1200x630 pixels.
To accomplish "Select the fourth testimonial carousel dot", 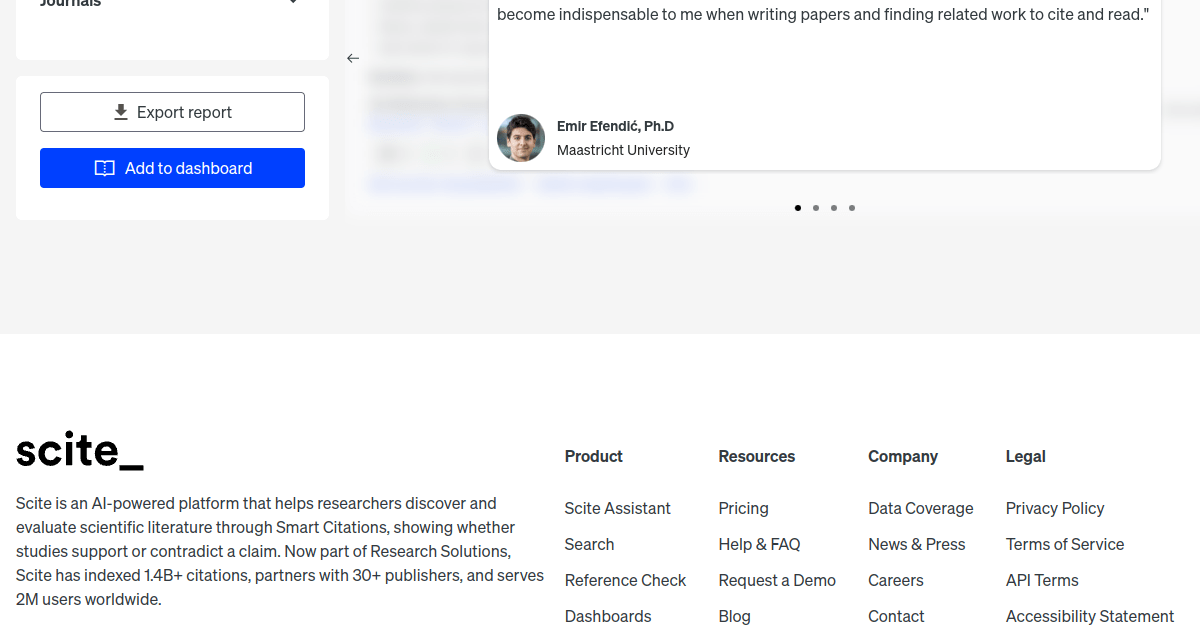I will point(852,208).
